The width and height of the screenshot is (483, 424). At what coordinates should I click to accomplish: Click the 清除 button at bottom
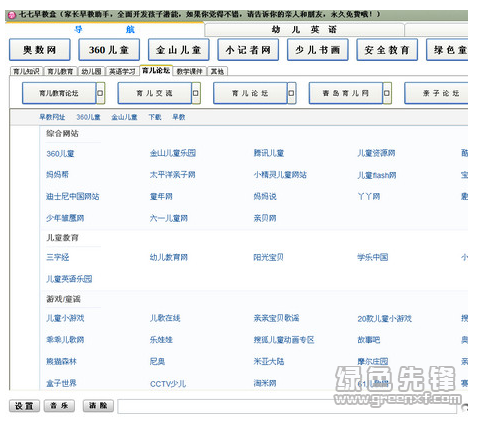pyautogui.click(x=98, y=406)
